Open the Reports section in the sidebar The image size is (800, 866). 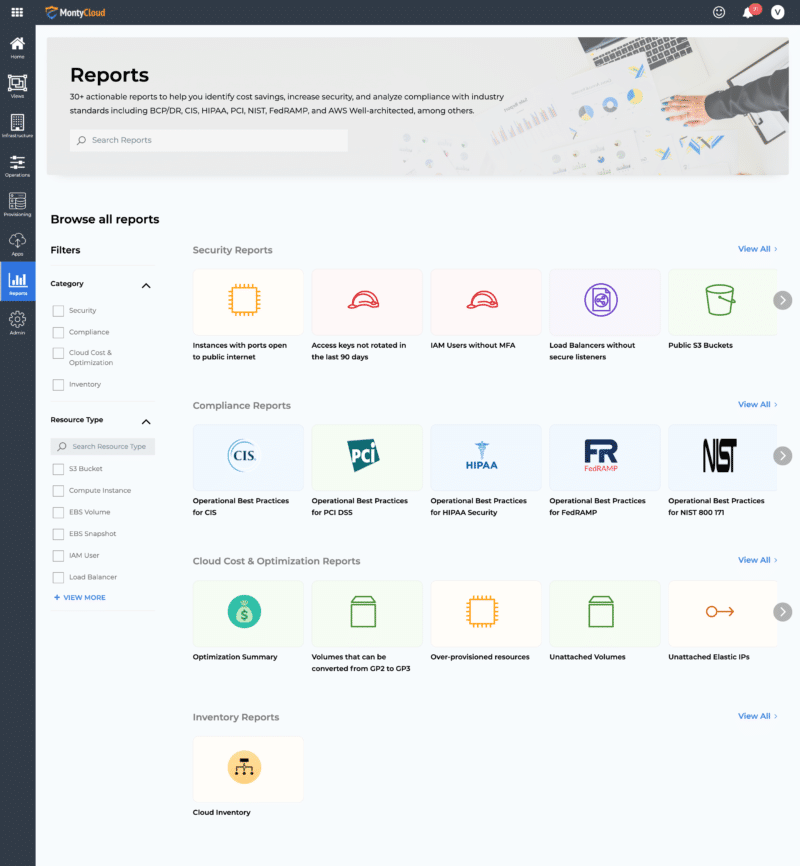click(16, 280)
